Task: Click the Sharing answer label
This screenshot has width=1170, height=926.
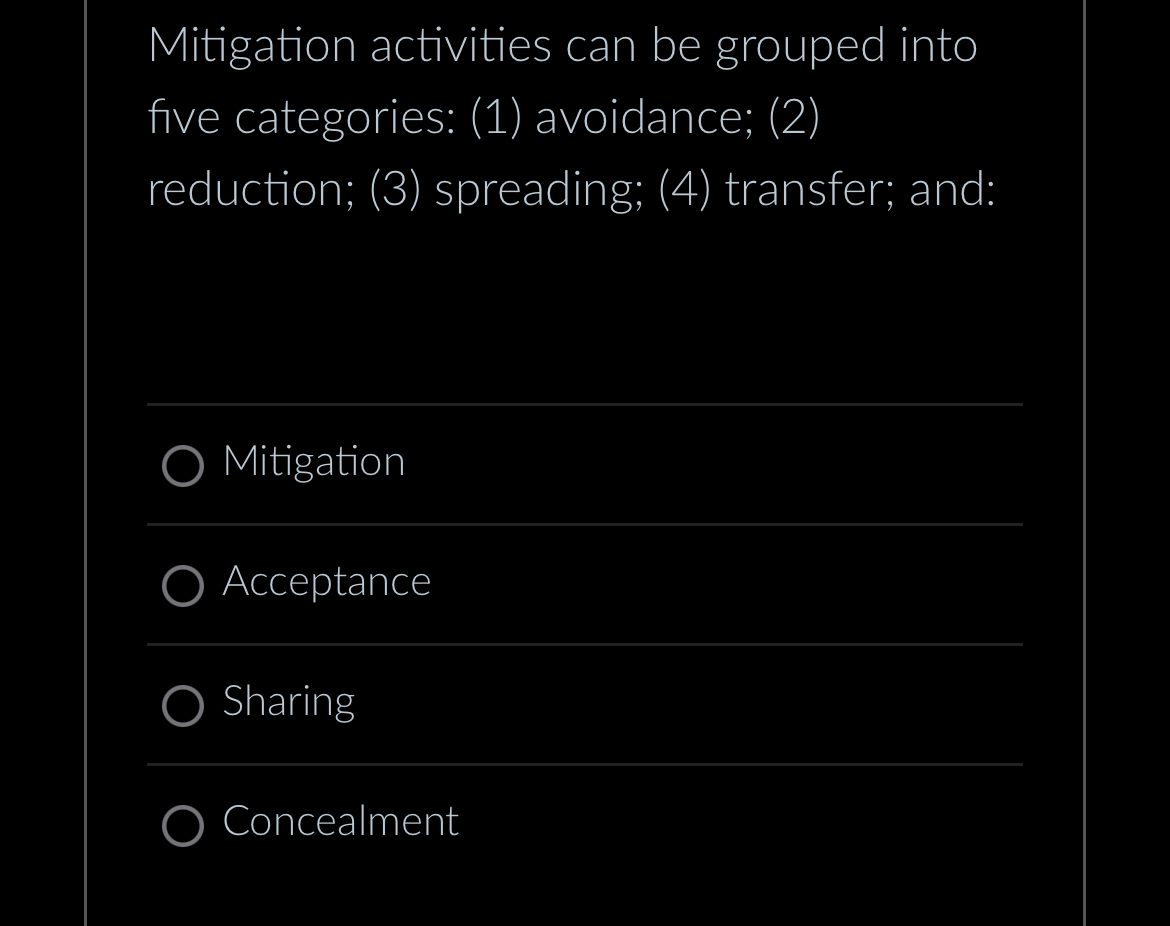Action: 288,702
